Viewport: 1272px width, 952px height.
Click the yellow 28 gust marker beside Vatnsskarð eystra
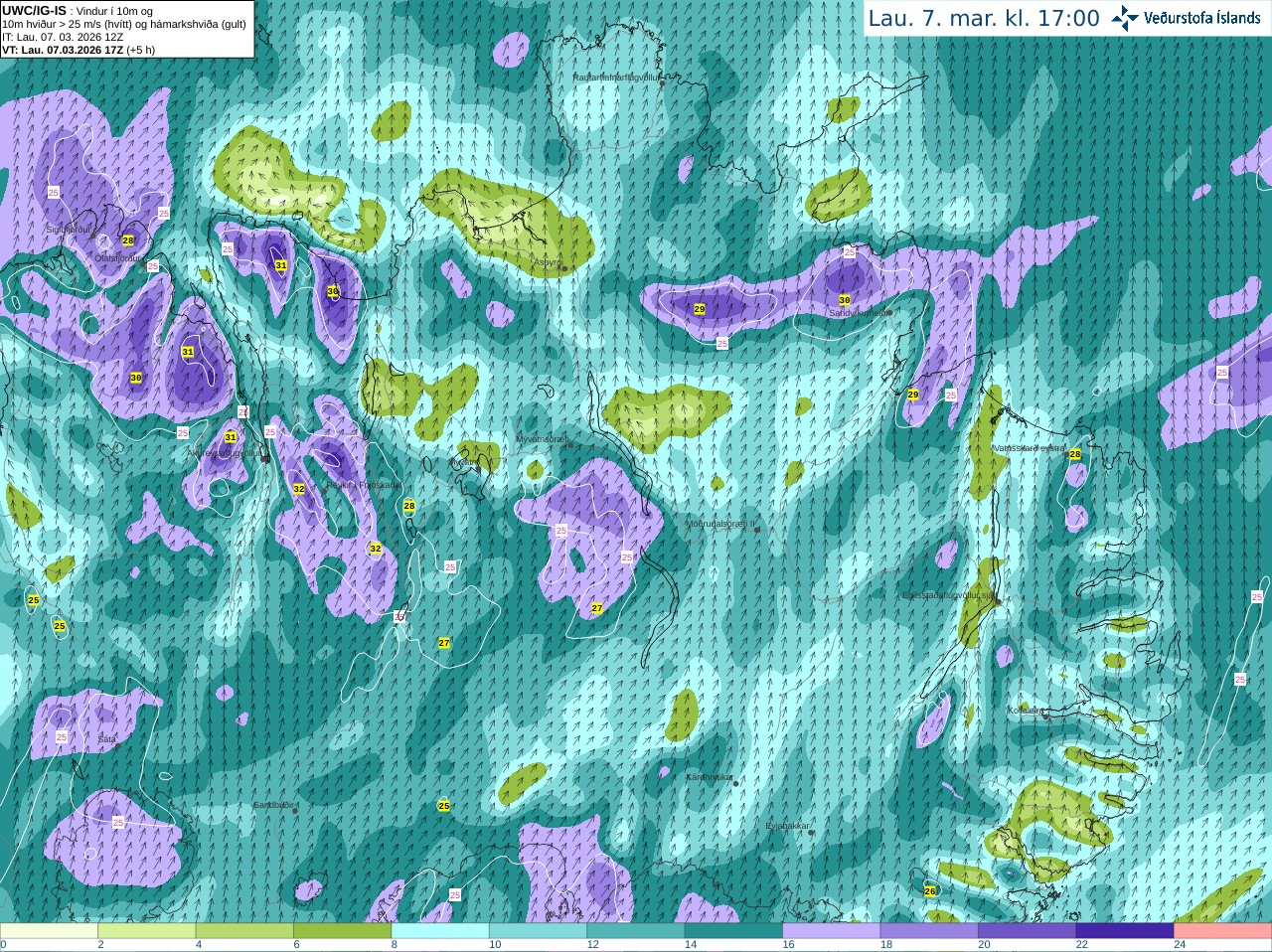(x=1074, y=454)
